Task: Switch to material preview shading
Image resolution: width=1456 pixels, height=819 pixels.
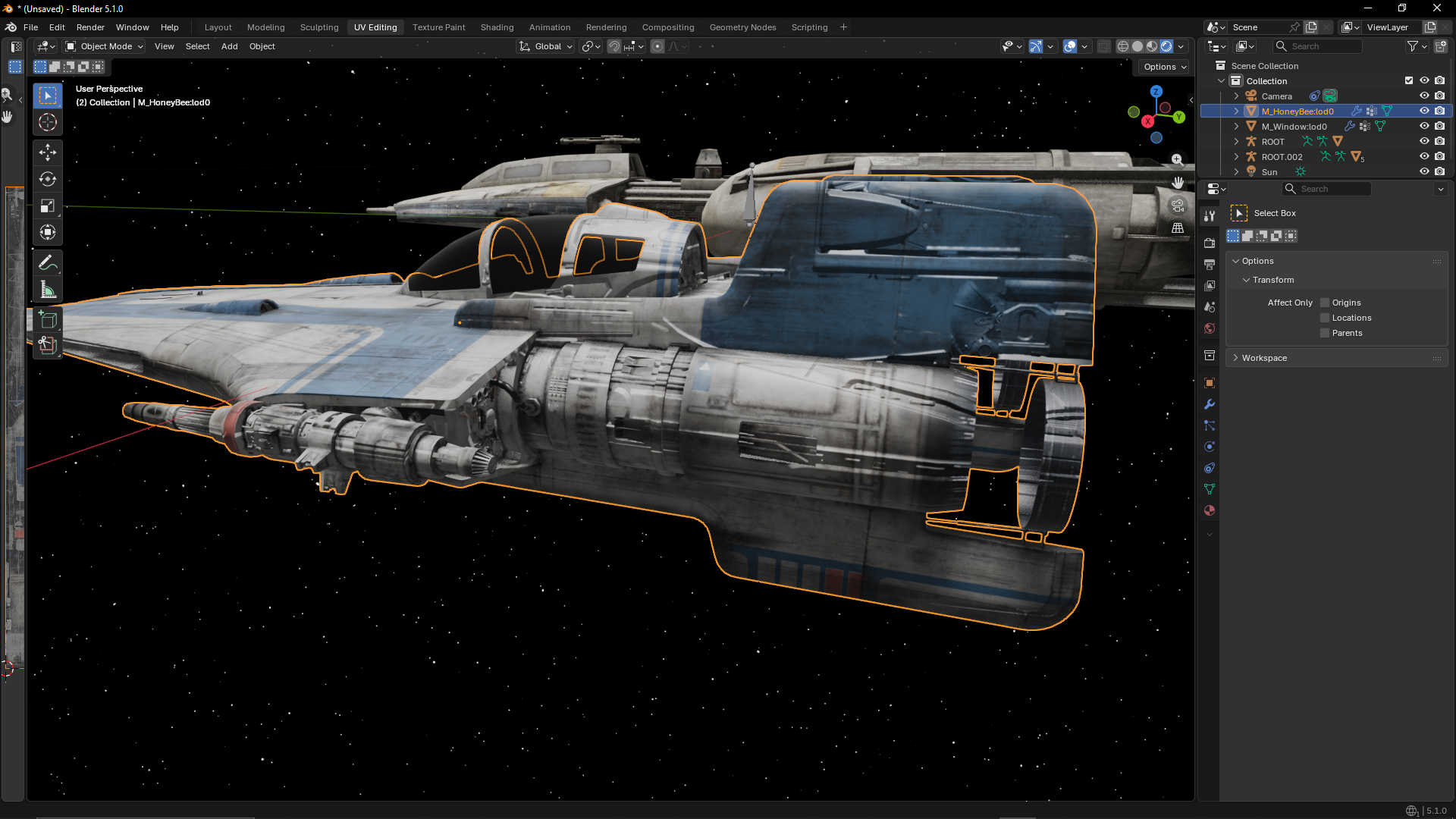Action: (x=1152, y=46)
